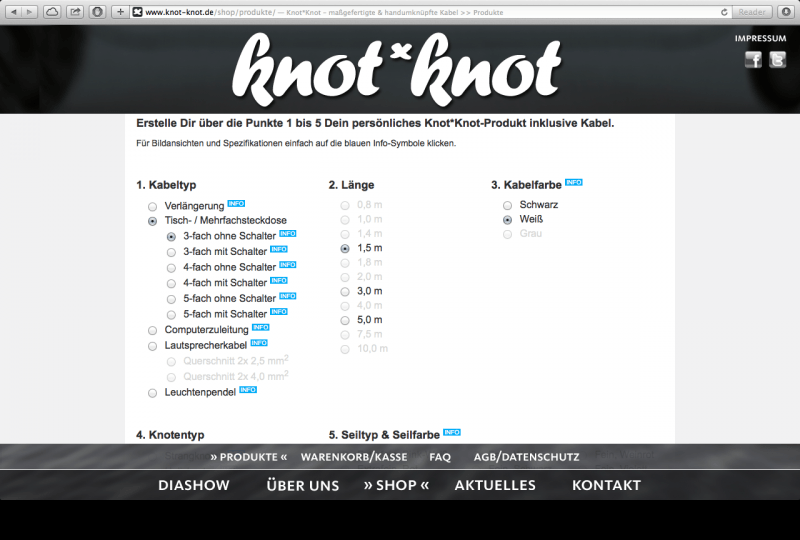
Task: Select 1,5 m length radio
Action: coord(345,249)
